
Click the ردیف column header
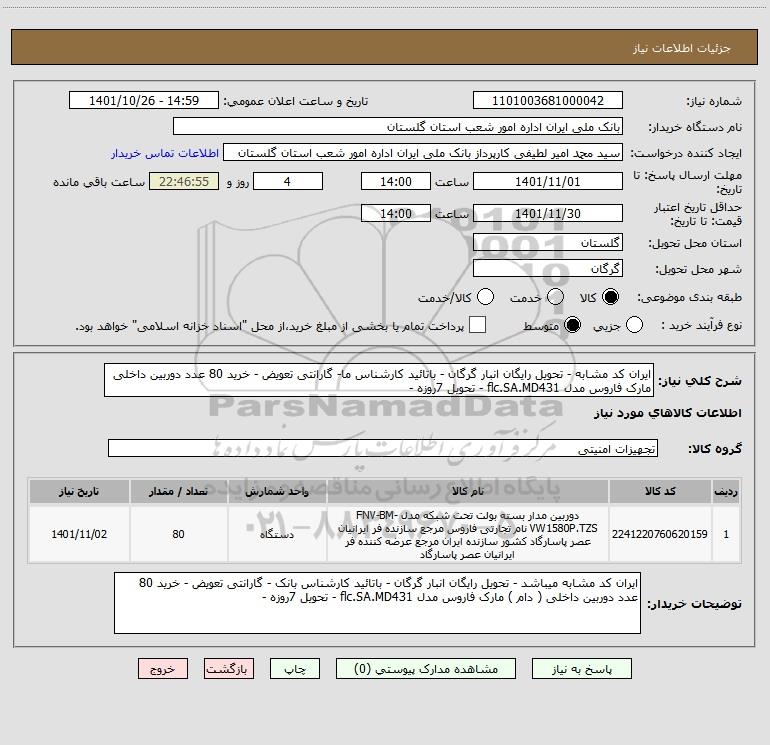(x=726, y=491)
